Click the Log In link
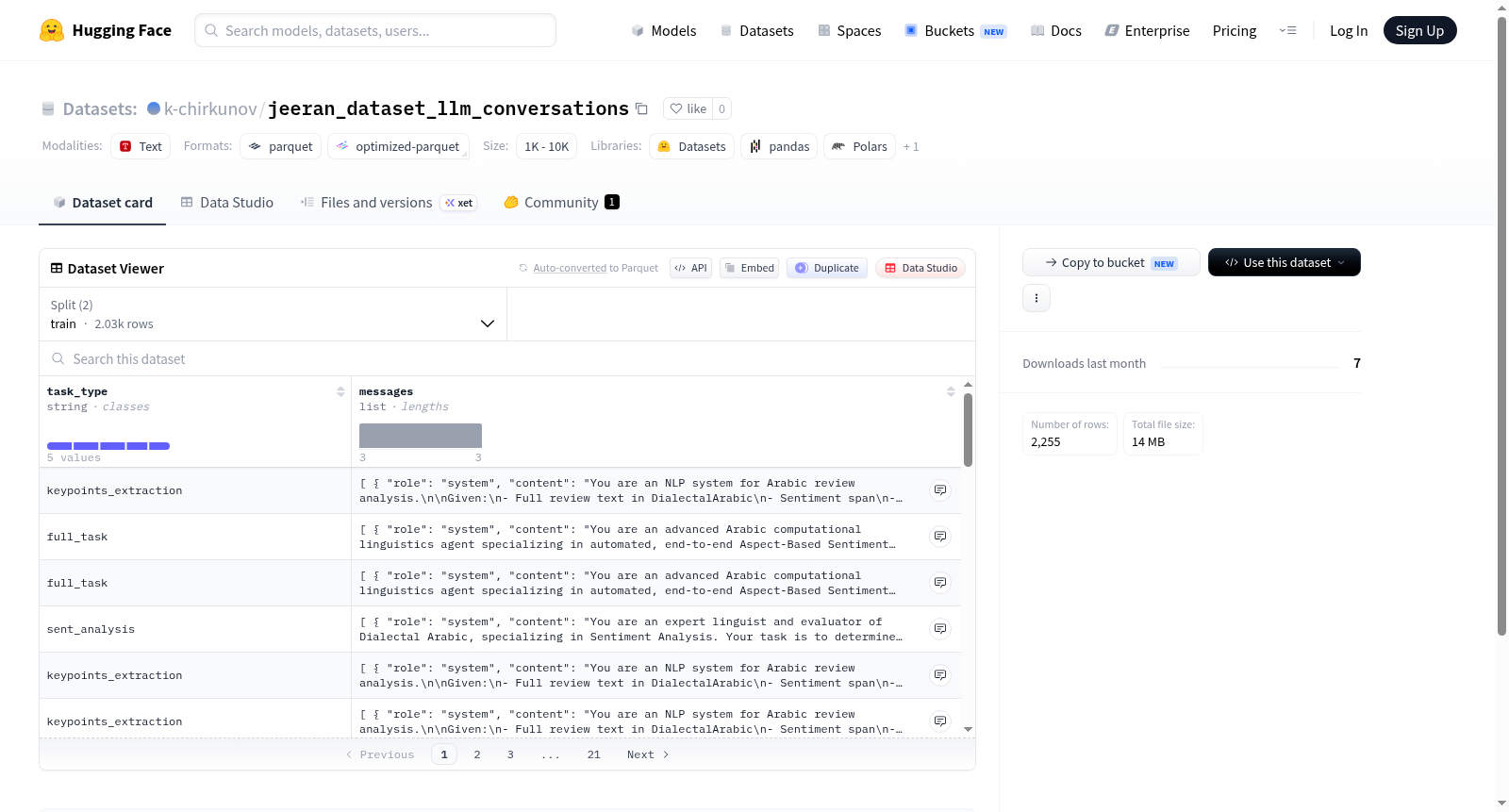The height and width of the screenshot is (812, 1509). 1349,30
